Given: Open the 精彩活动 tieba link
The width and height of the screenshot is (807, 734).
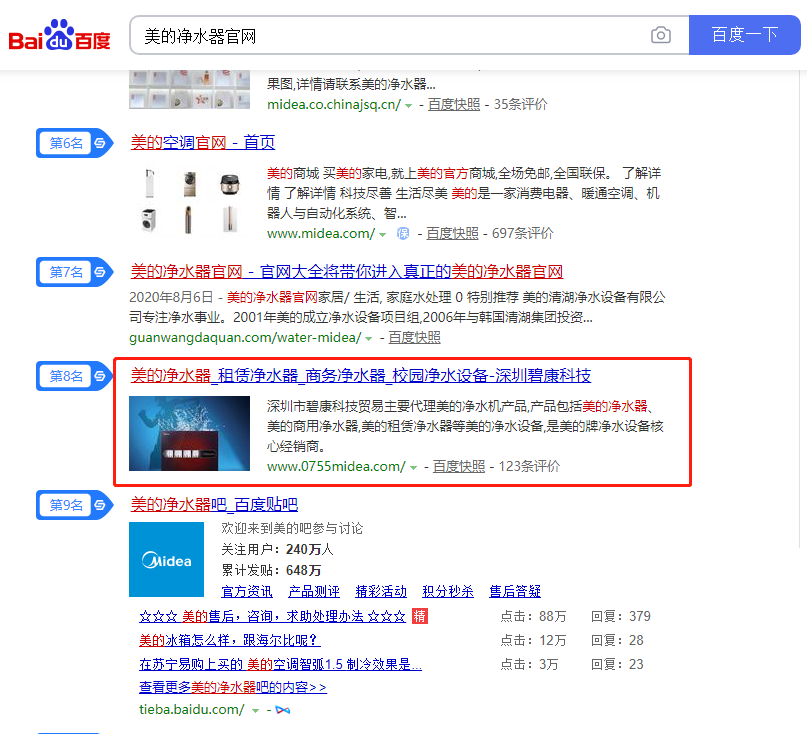Looking at the screenshot, I should point(381,591).
